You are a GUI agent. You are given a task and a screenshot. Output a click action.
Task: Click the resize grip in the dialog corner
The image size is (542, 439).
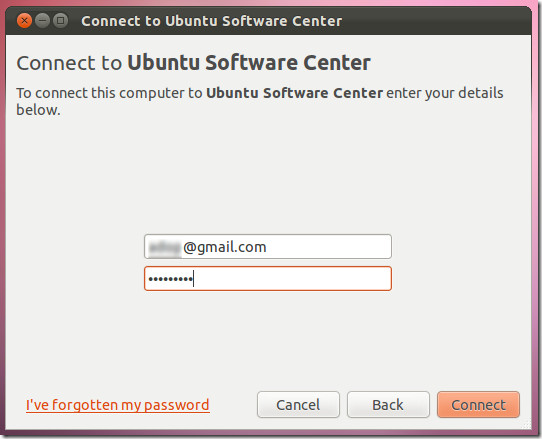[526, 424]
